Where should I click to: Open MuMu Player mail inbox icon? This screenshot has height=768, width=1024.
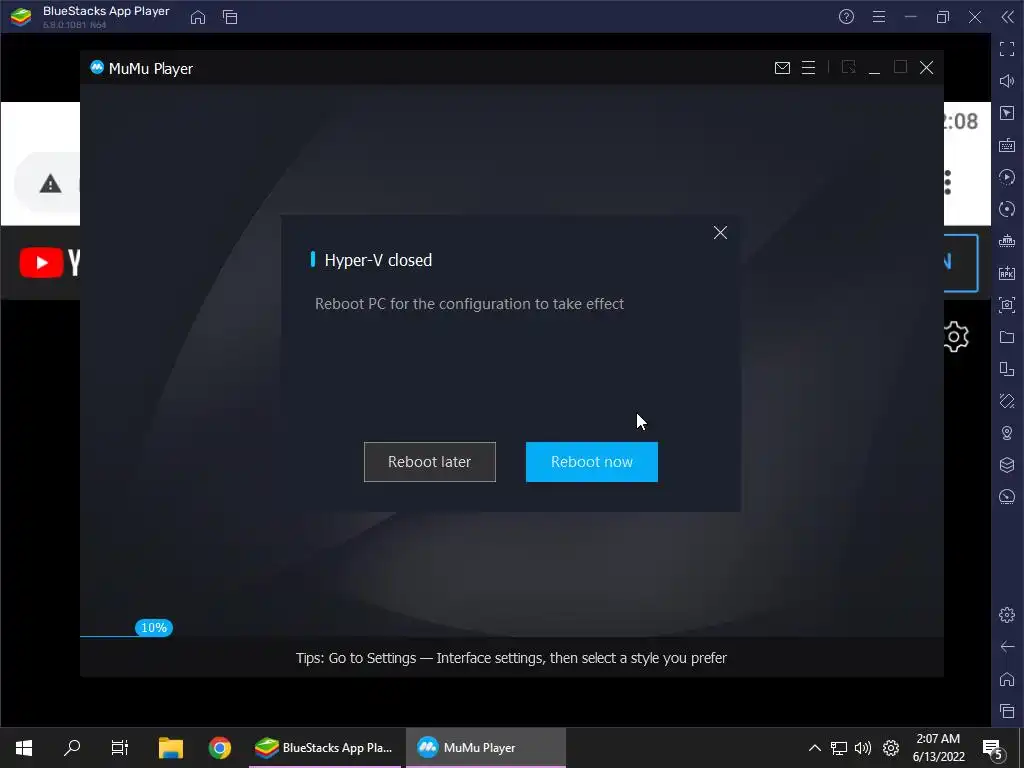pos(782,68)
